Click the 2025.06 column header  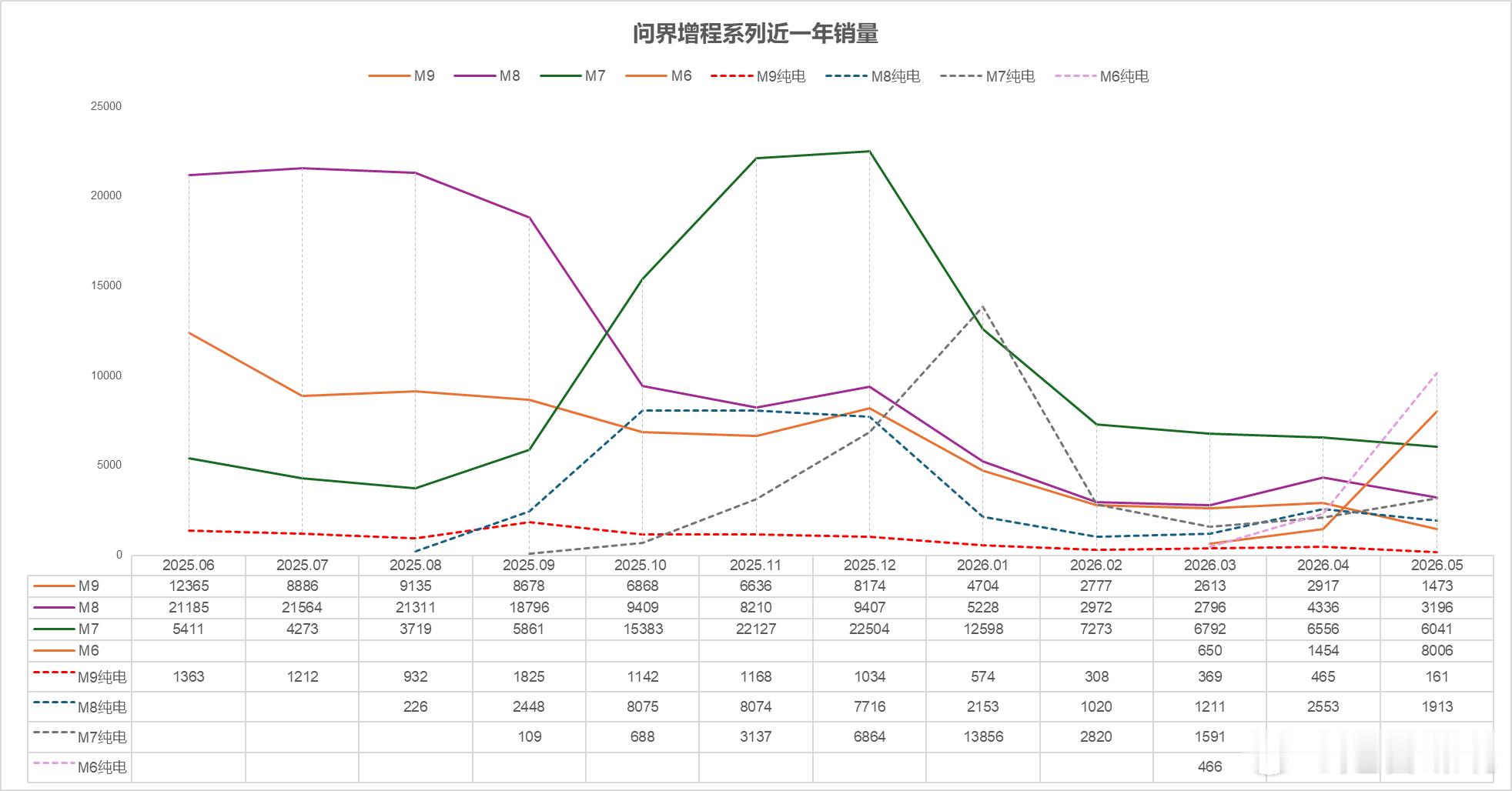coord(189,565)
